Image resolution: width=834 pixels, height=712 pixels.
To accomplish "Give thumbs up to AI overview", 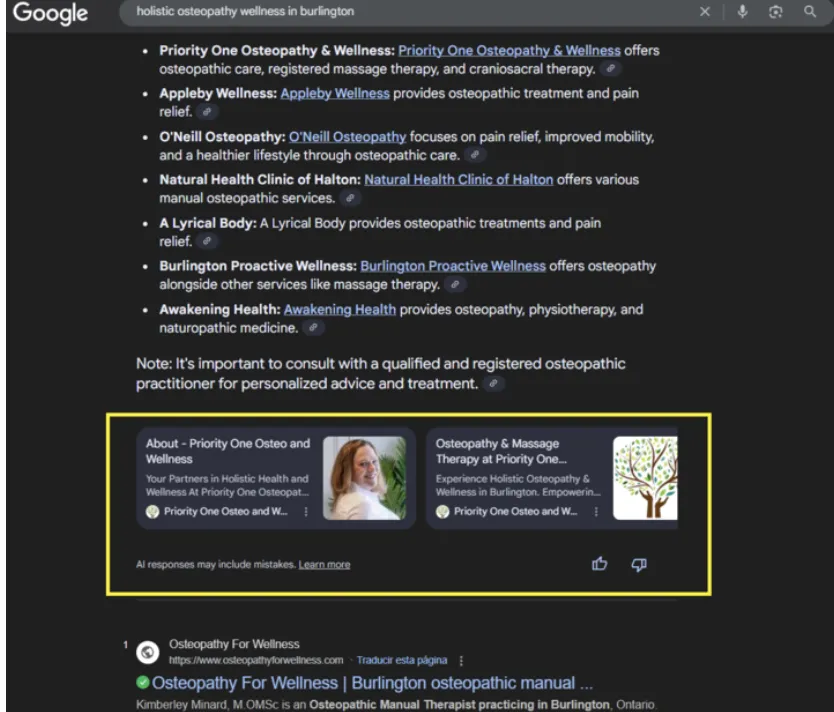I will [599, 564].
